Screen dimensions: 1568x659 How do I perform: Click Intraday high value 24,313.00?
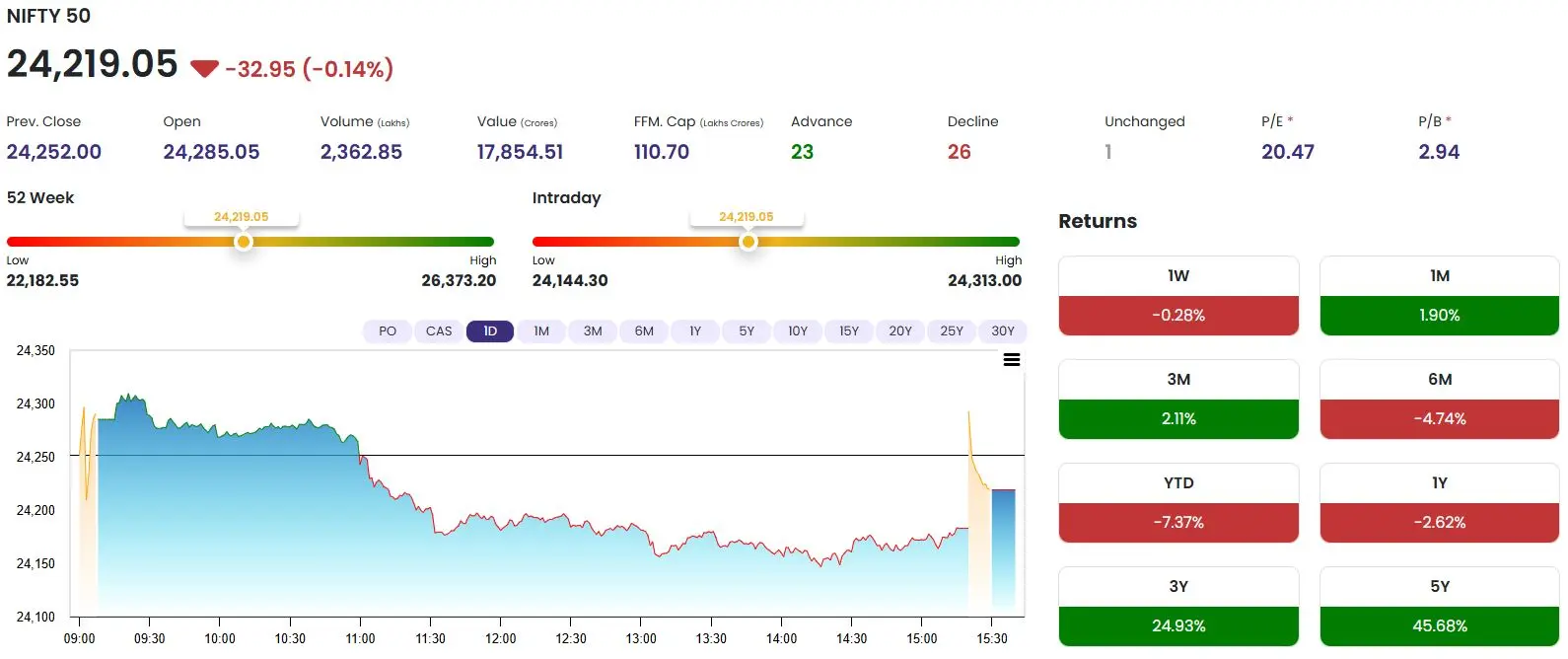click(984, 280)
